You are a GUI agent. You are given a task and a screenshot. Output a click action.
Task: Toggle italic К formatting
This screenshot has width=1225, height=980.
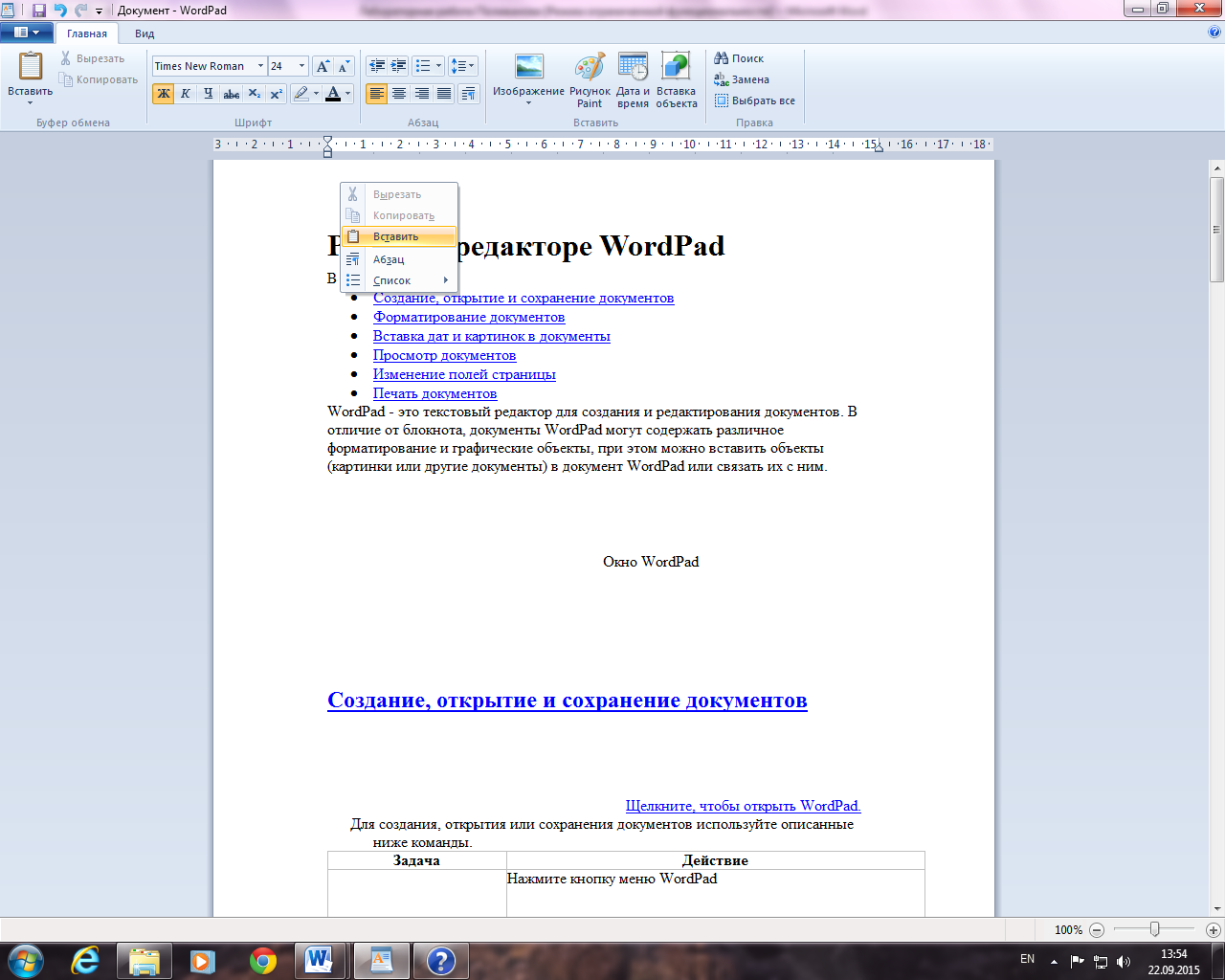(186, 94)
